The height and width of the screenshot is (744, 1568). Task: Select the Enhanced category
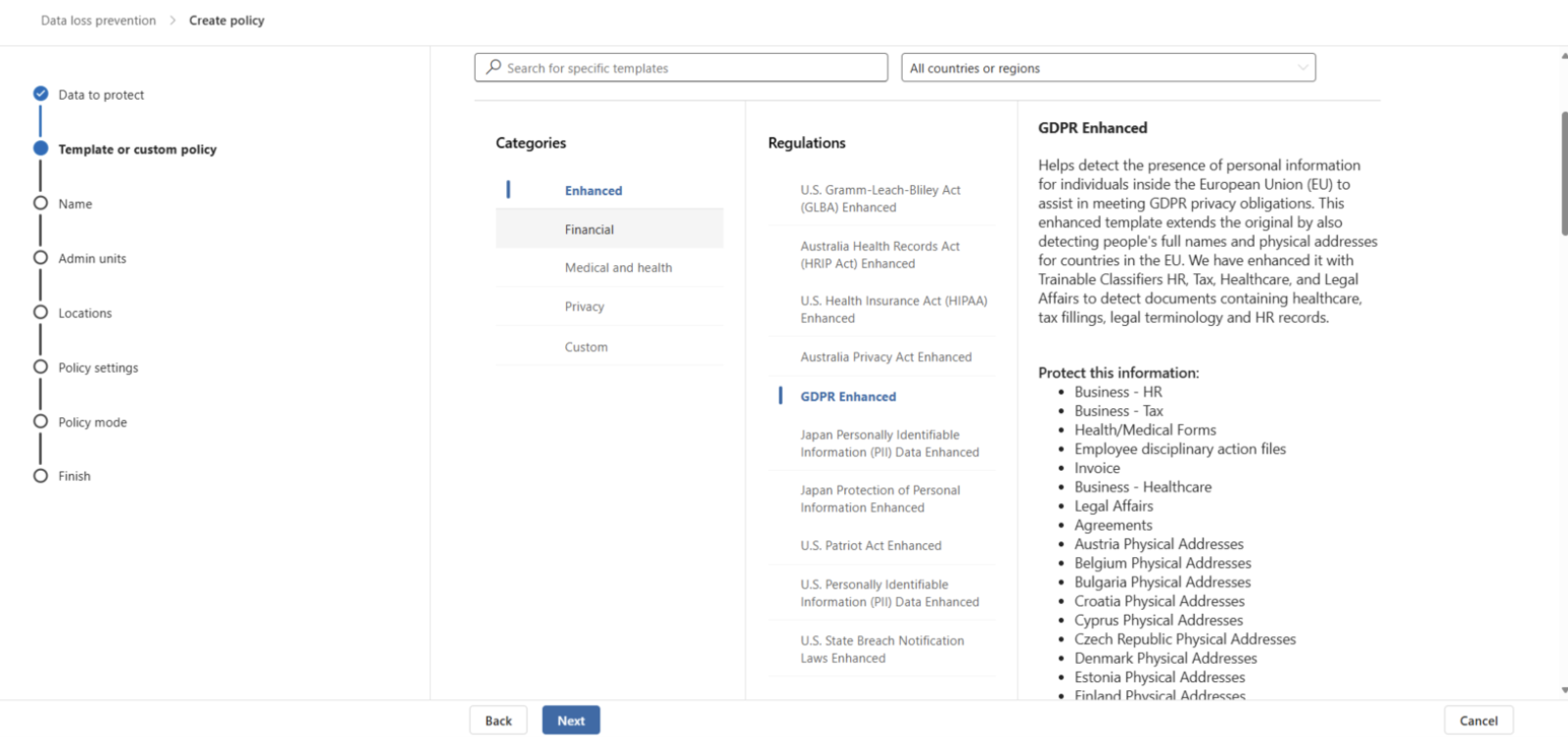609,190
